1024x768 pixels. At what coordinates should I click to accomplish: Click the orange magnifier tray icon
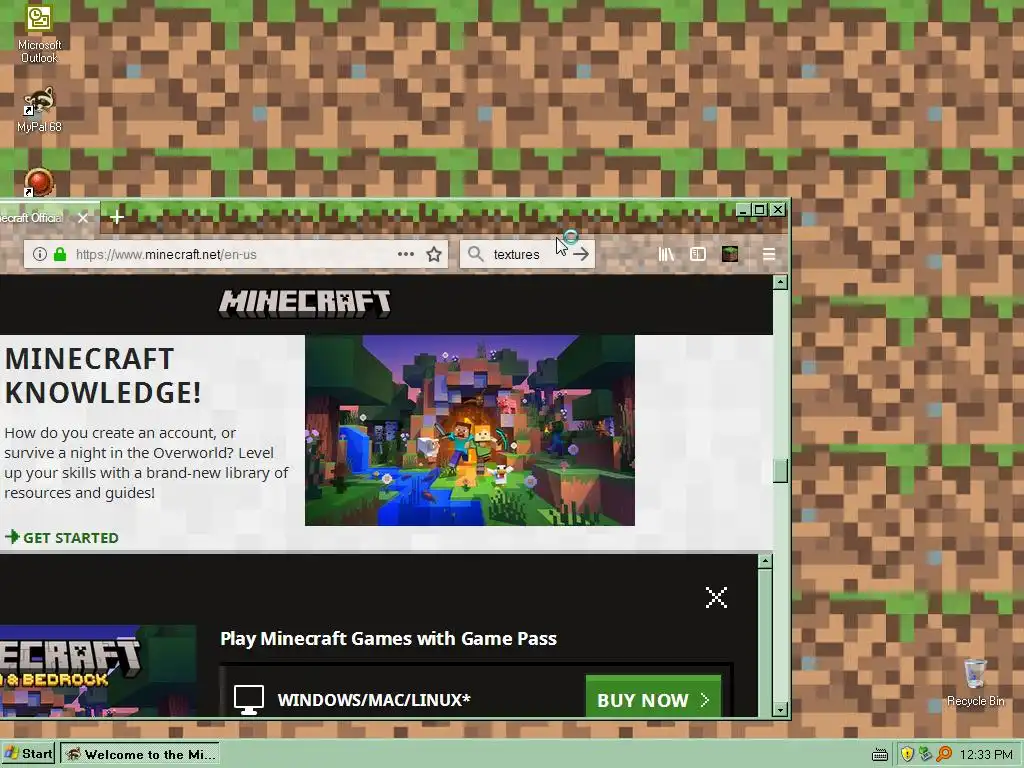944,754
